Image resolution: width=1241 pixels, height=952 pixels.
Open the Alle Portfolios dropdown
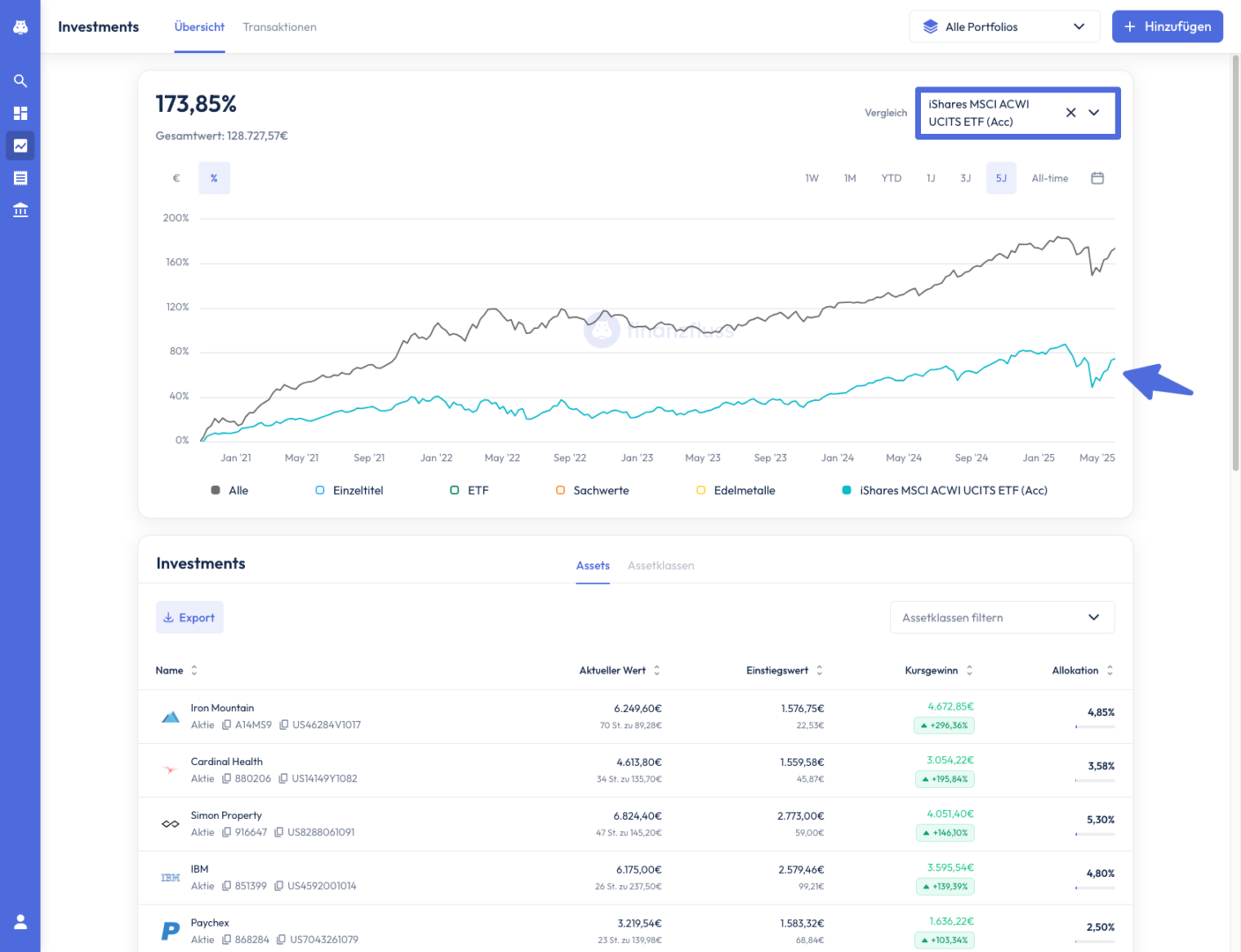coord(1005,26)
